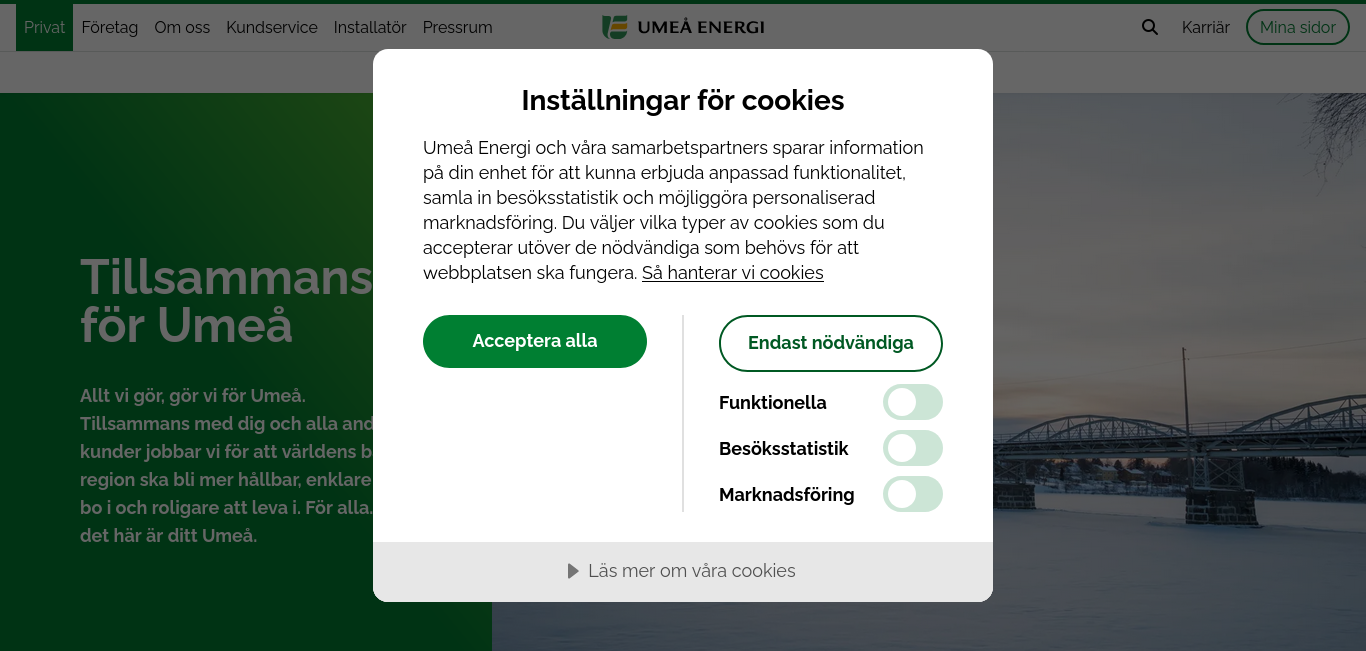
Task: Expand Läs mer om våra cookies
Action: click(683, 572)
